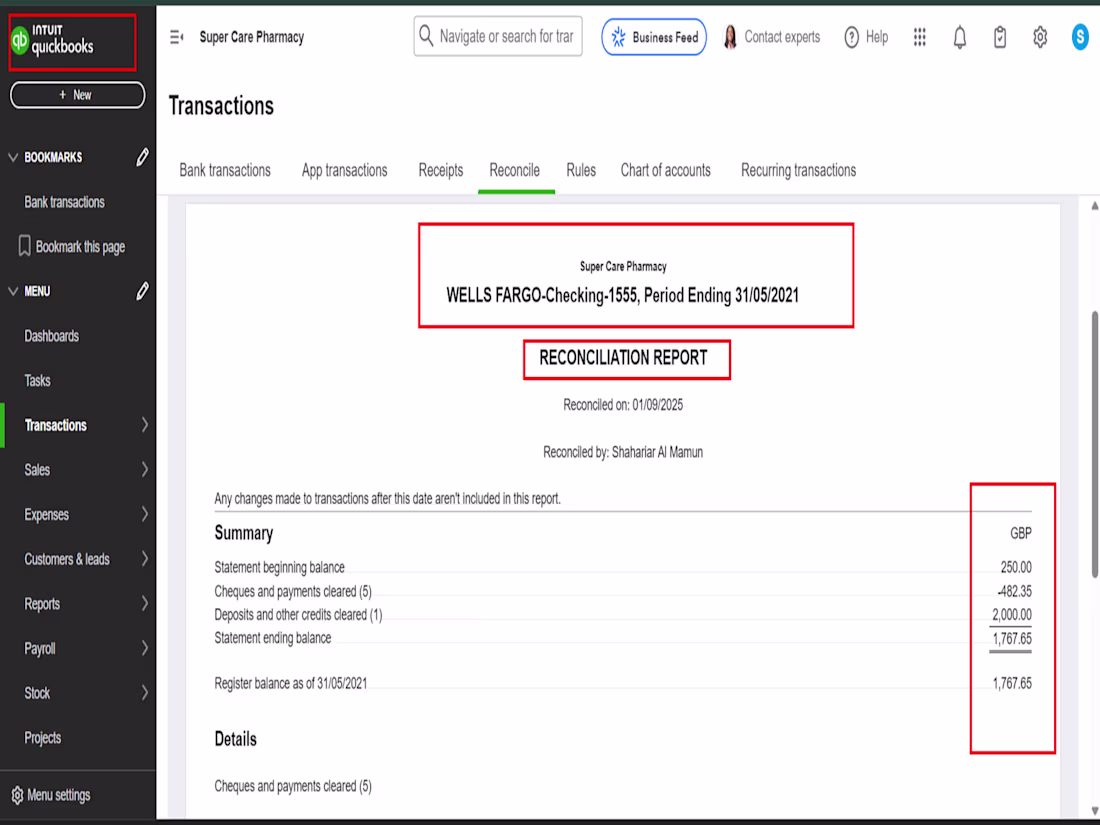Open the Business Feed button
The width and height of the screenshot is (1100, 825).
(x=654, y=37)
